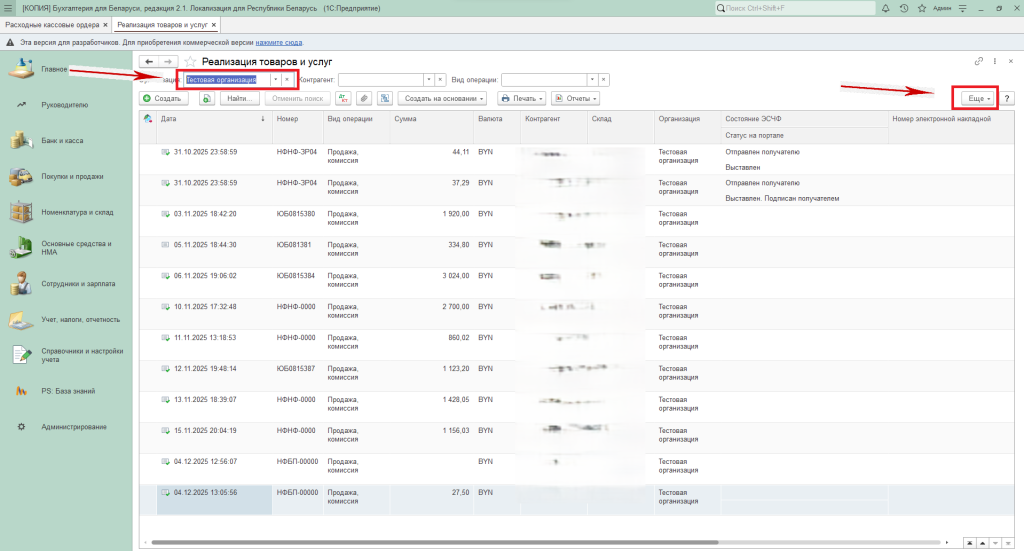Open the Покупки и продажи menu section
Screen dimensions: 1024x551
tap(72, 177)
